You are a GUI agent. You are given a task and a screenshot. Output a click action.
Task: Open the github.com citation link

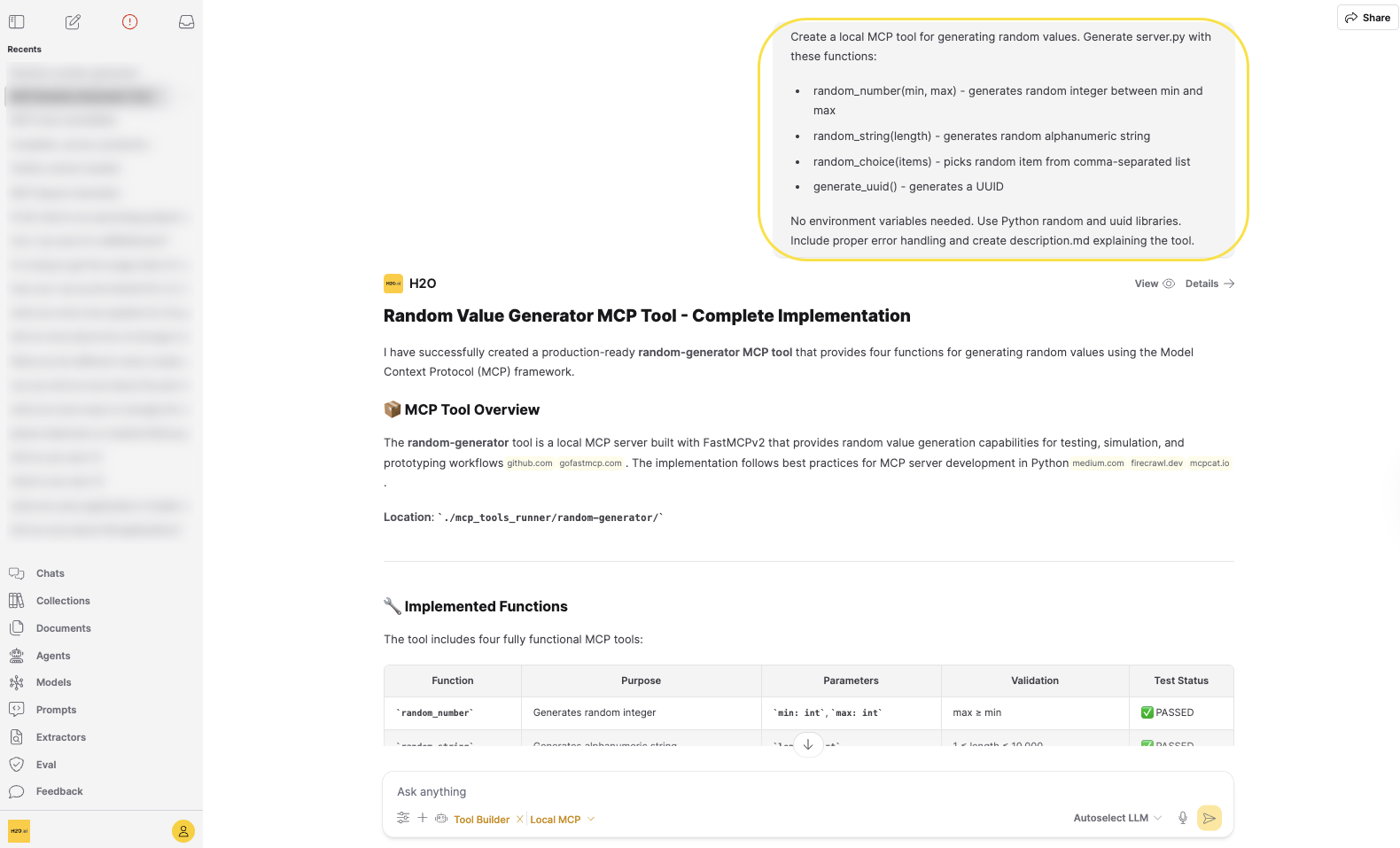click(530, 463)
